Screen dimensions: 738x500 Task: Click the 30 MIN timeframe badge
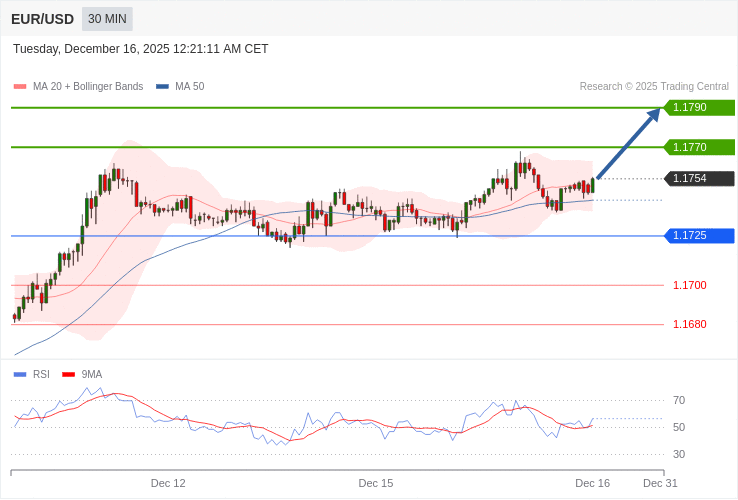107,19
